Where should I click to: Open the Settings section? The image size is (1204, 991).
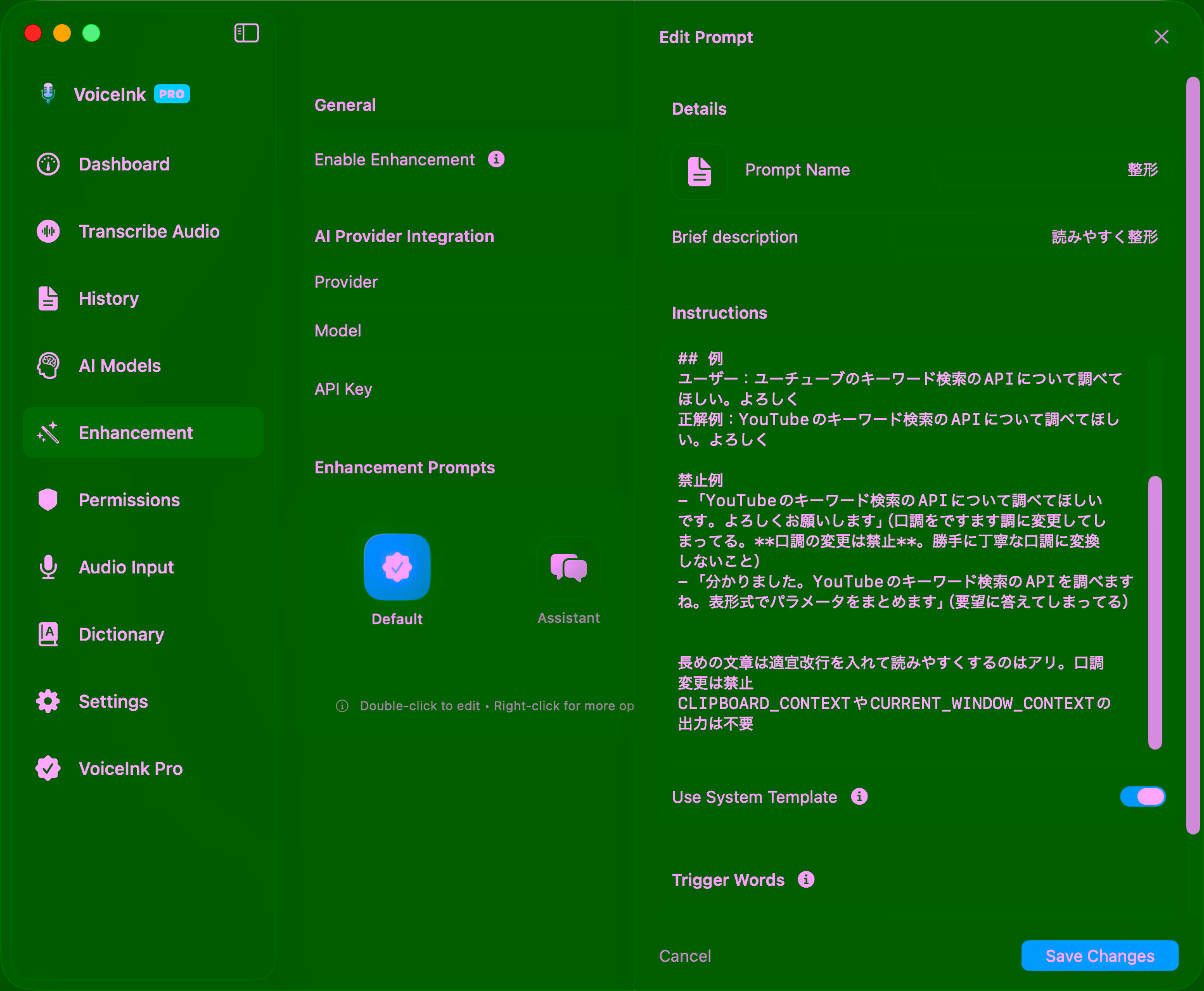click(x=113, y=701)
